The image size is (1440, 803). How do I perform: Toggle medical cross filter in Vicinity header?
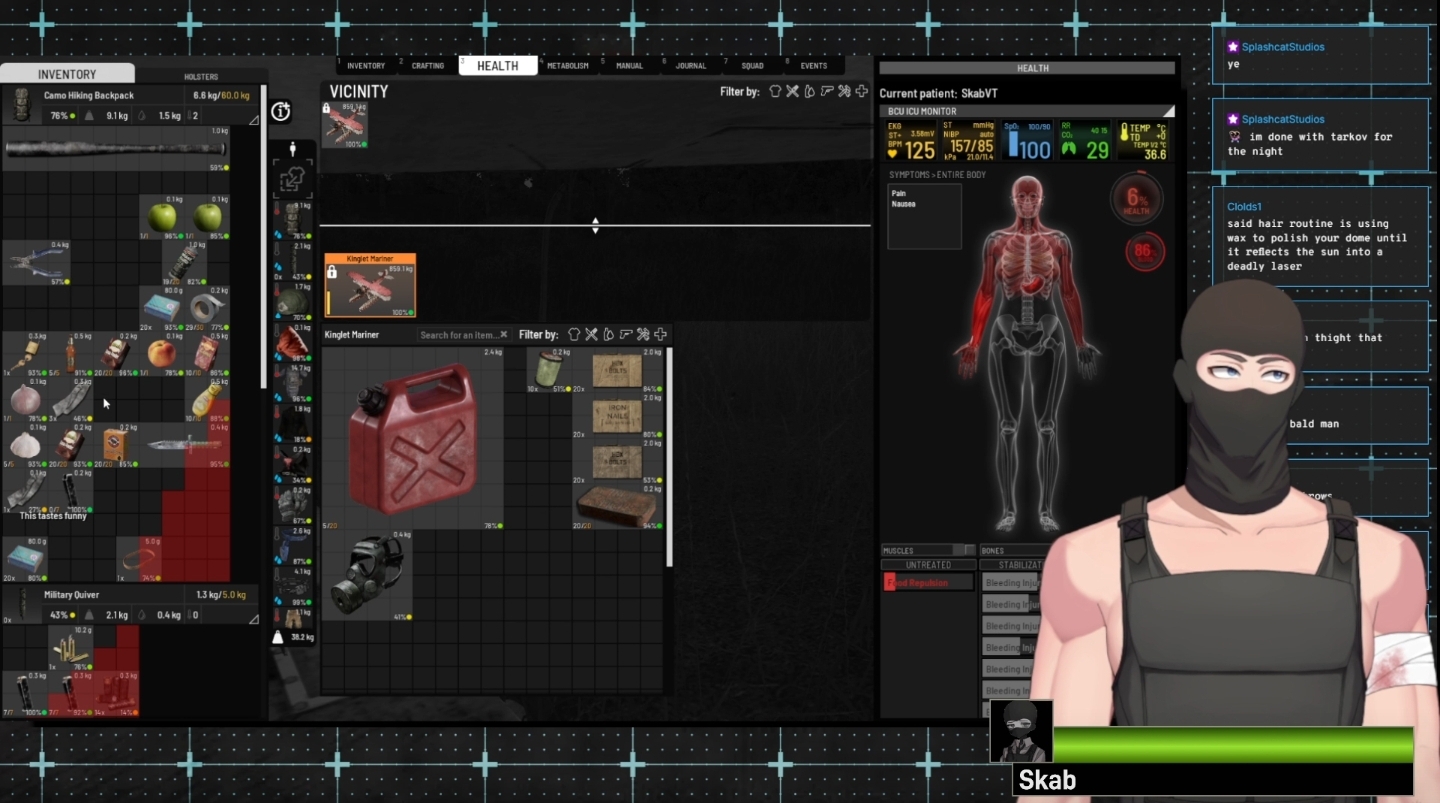[861, 91]
